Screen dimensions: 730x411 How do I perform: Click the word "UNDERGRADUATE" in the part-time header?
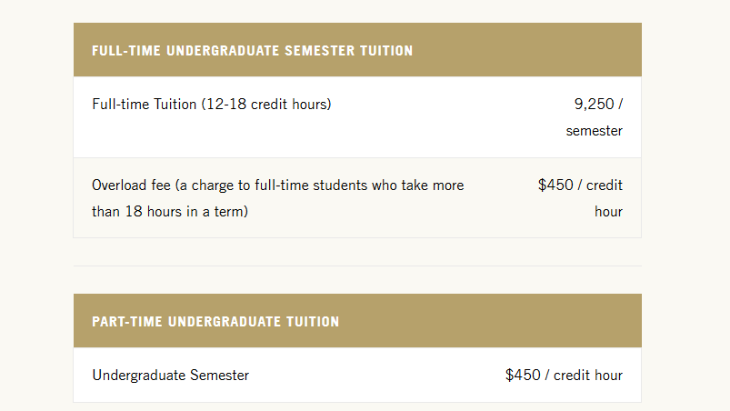point(224,322)
